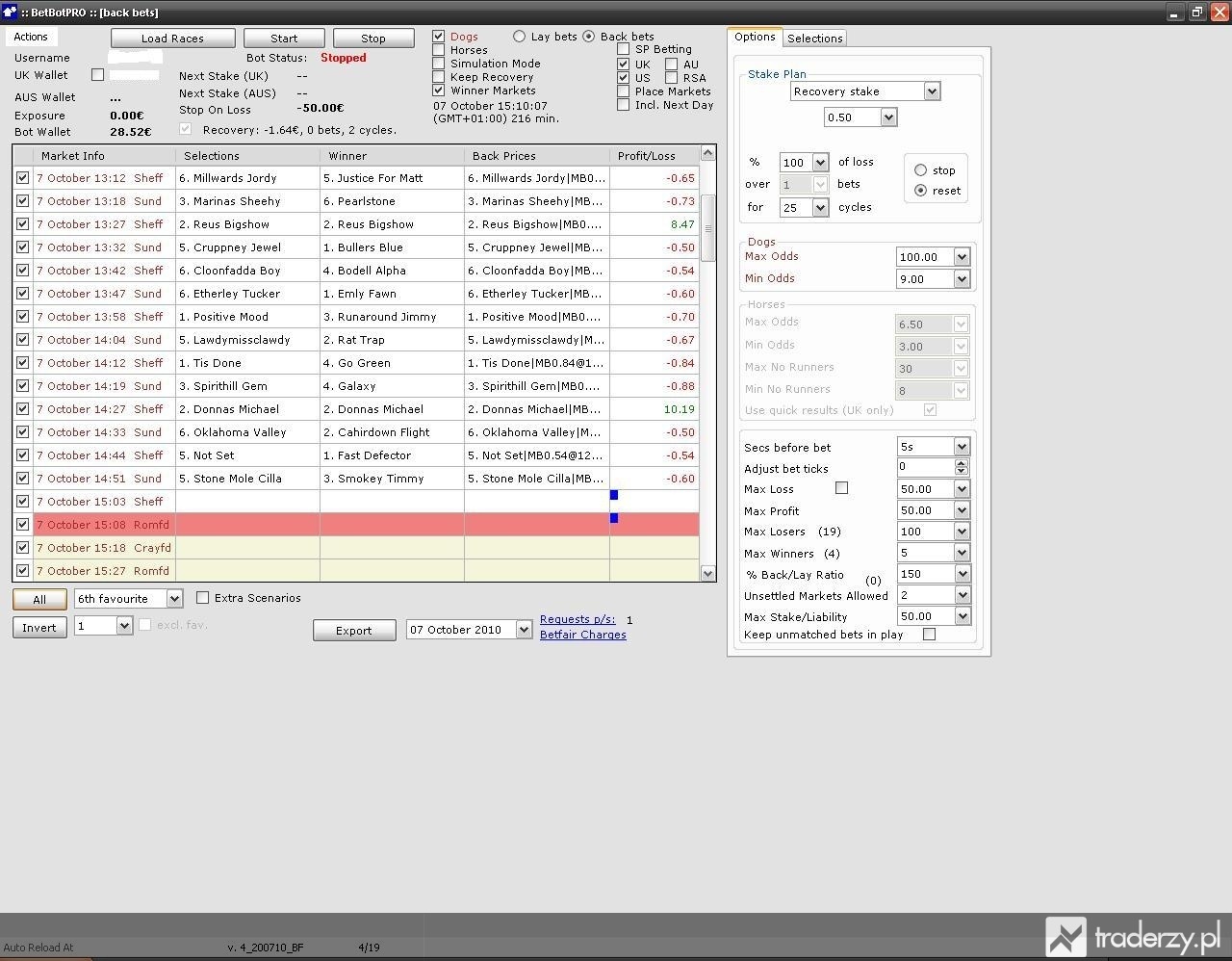Toggle the US market checkbox
Viewport: 1232px width, 961px height.
[x=624, y=77]
